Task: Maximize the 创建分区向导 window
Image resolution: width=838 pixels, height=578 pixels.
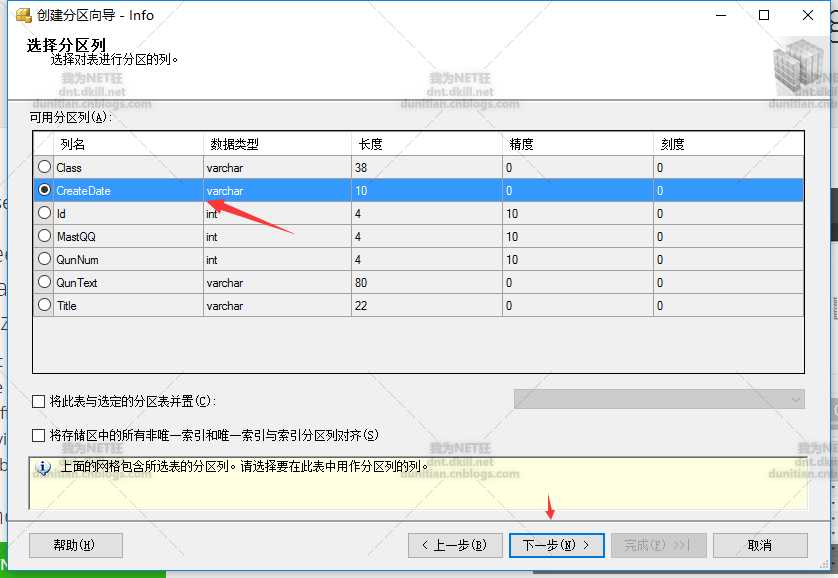Action: point(764,15)
